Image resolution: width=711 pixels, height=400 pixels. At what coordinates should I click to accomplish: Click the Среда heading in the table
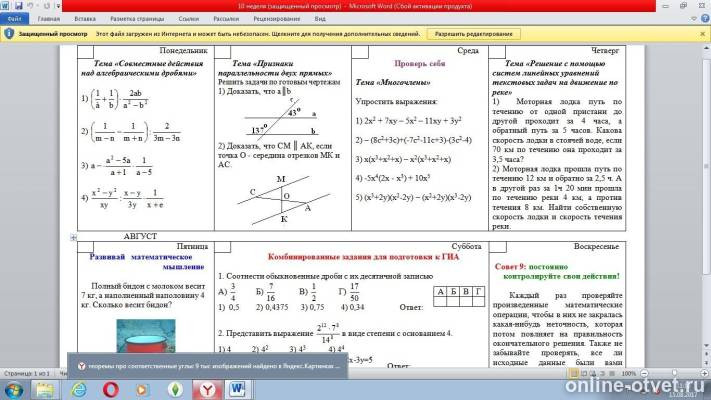point(468,51)
